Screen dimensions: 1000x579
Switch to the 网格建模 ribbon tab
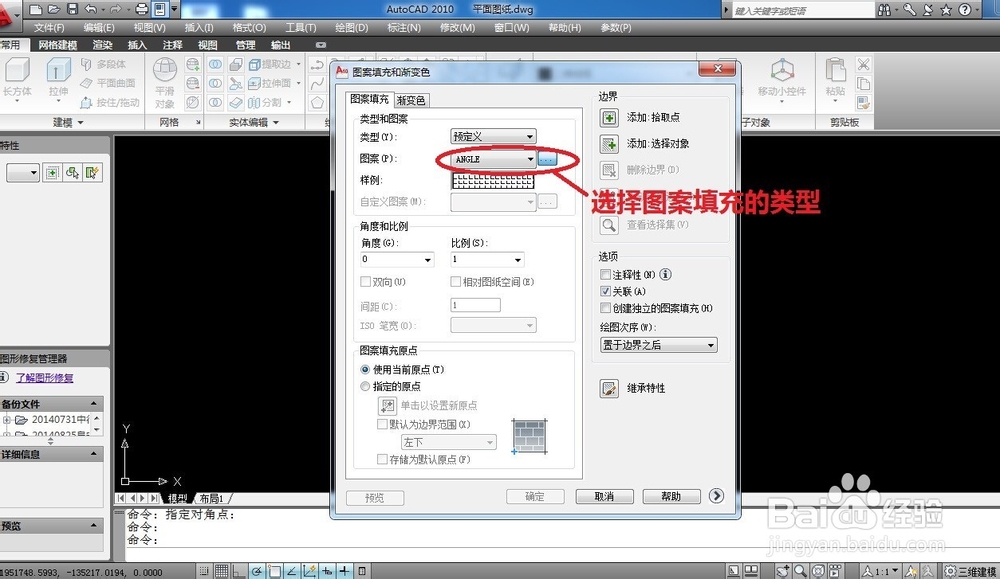pos(57,45)
